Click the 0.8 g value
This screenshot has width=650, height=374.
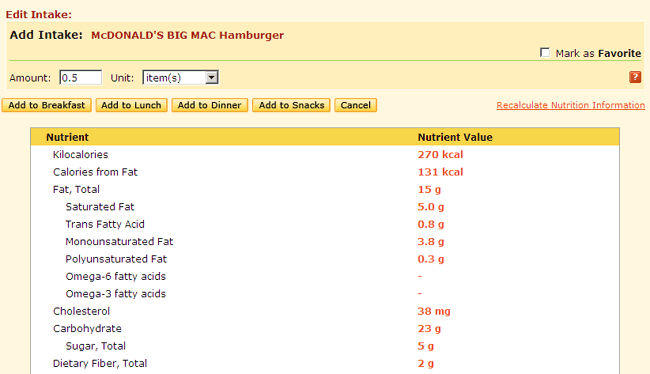(431, 224)
